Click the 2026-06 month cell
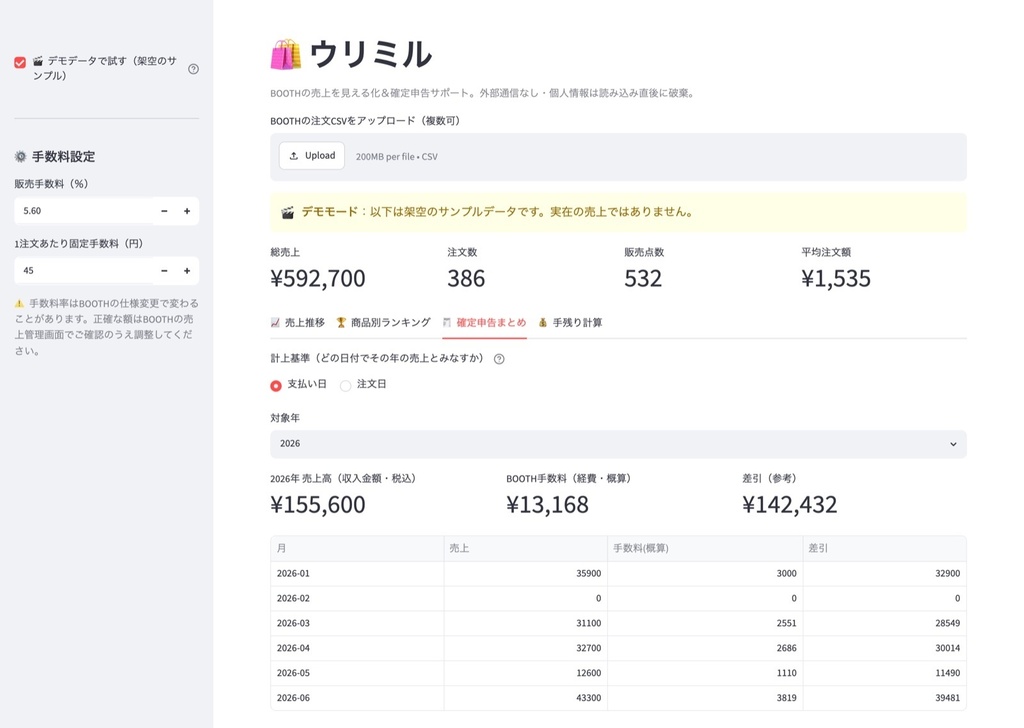1024x728 pixels. 357,697
